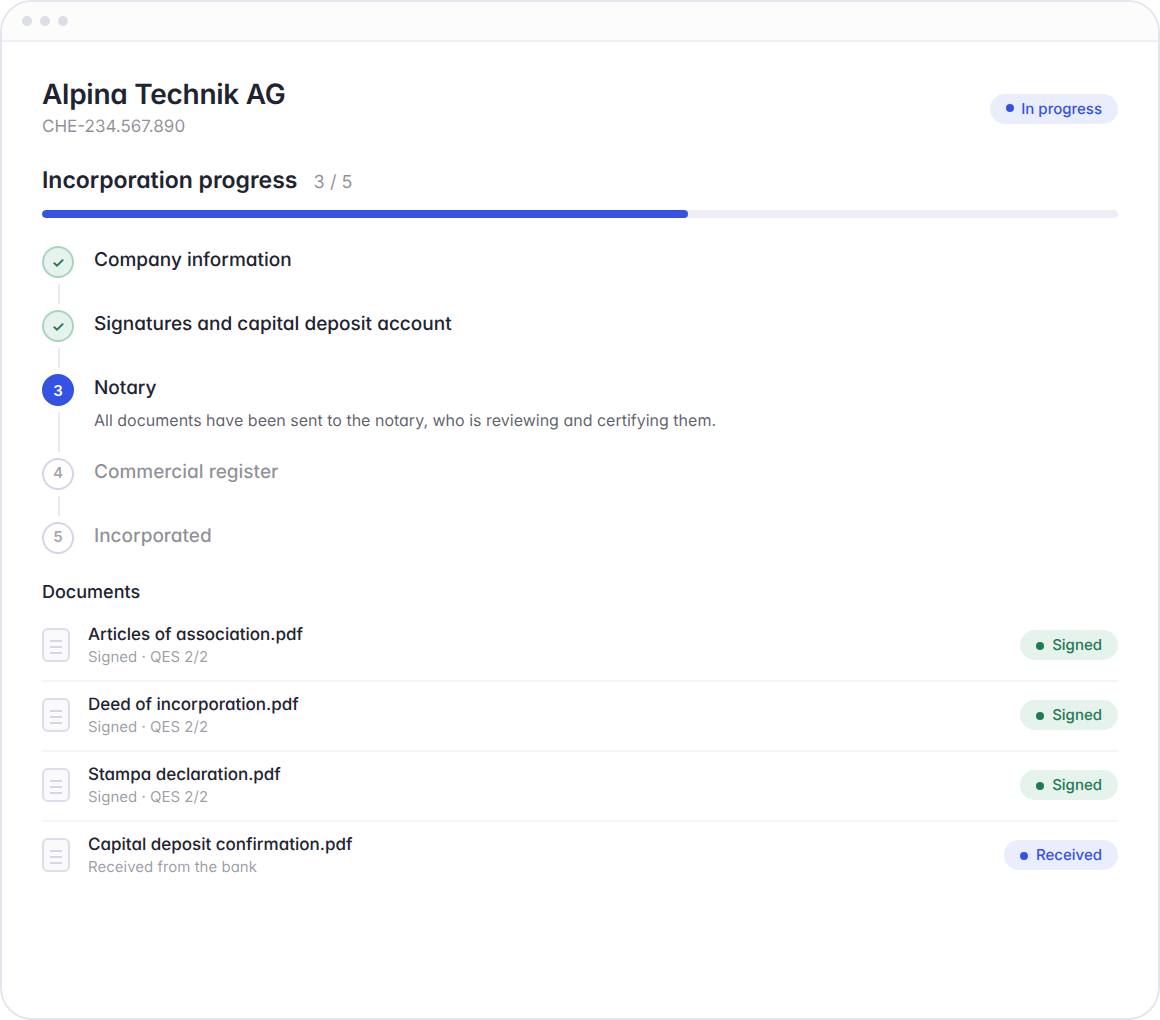The image size is (1160, 1020).
Task: Open Stampa declaration.pdf
Action: [x=184, y=774]
